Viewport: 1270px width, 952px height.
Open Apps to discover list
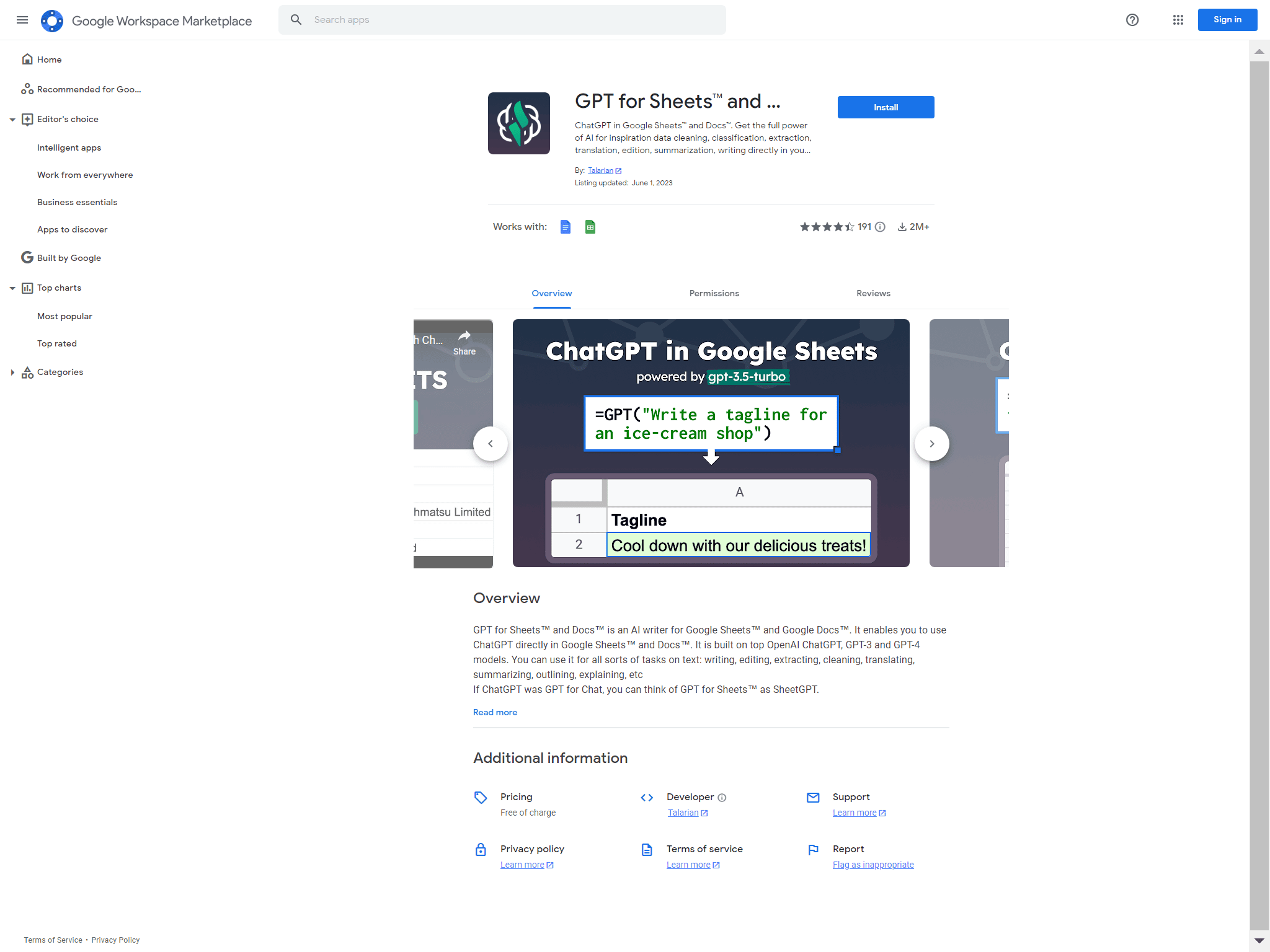[x=72, y=229]
